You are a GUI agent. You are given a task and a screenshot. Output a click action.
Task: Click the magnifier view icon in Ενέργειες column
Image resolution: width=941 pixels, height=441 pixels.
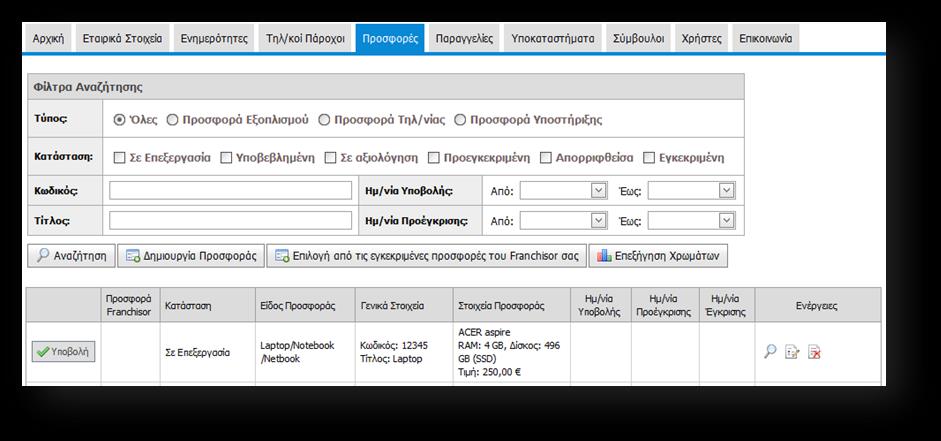pyautogui.click(x=770, y=352)
